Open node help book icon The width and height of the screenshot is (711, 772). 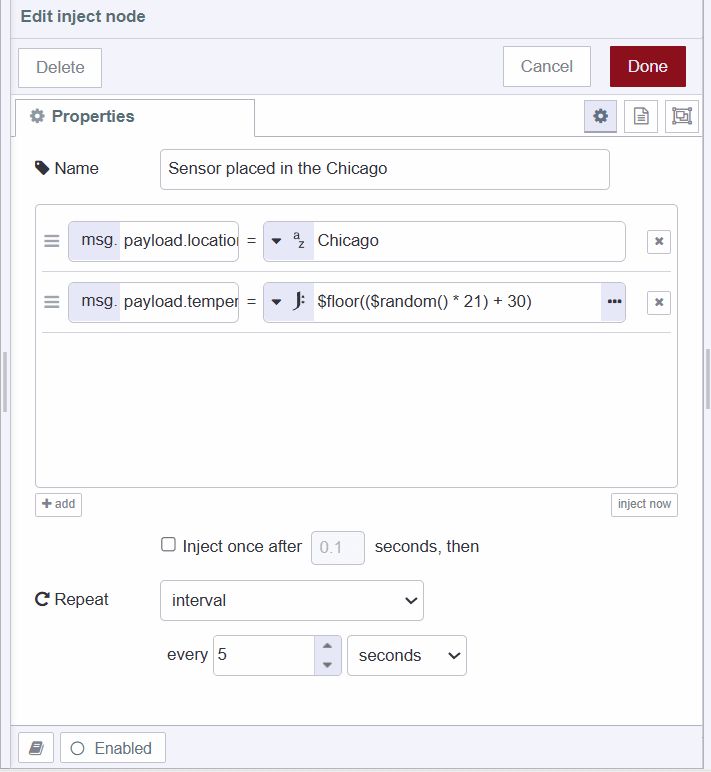click(x=36, y=748)
